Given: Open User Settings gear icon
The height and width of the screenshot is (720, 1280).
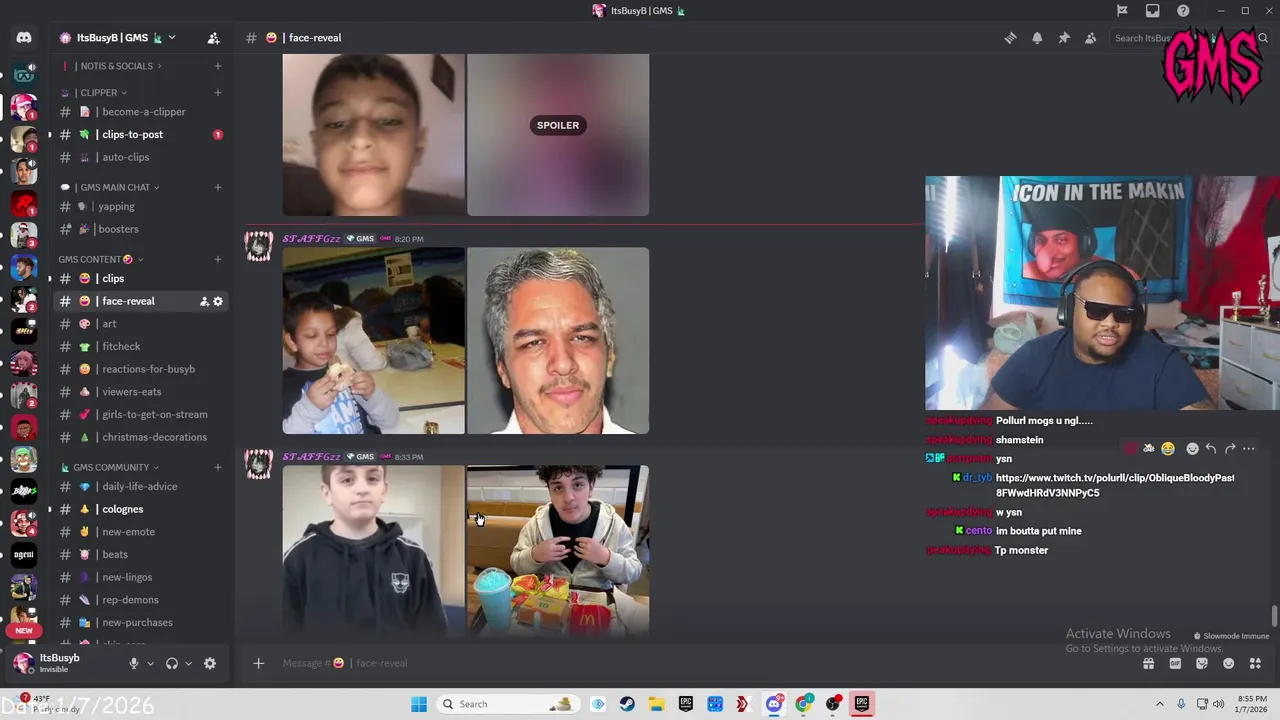Looking at the screenshot, I should [210, 663].
